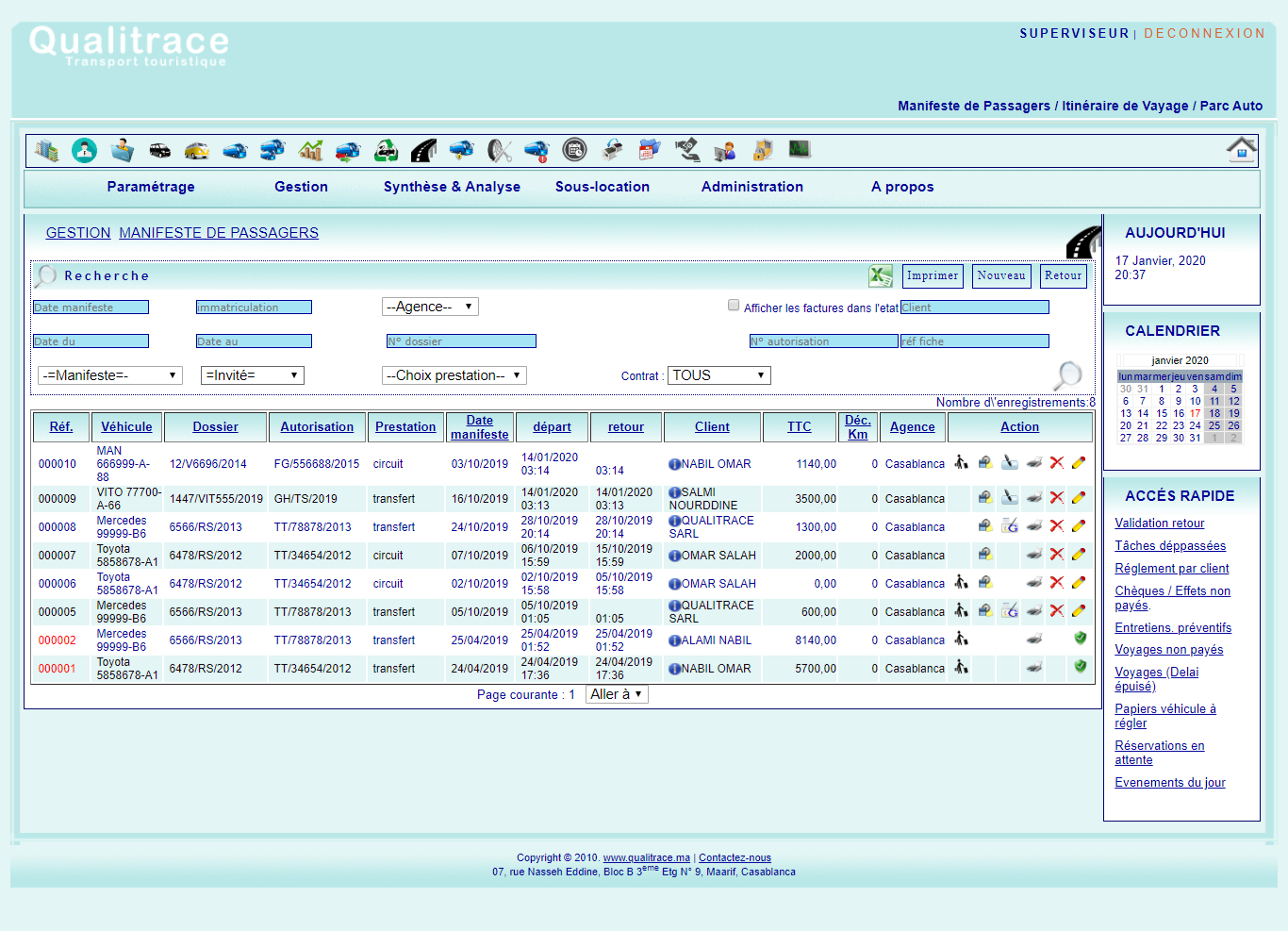
Task: Click into the N° dossier search field
Action: (x=461, y=341)
